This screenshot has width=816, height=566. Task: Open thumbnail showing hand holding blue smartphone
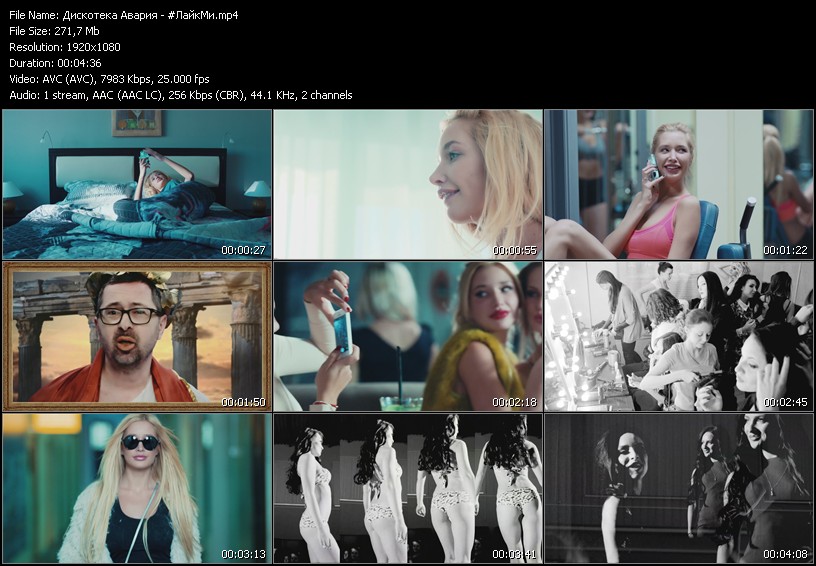click(408, 336)
